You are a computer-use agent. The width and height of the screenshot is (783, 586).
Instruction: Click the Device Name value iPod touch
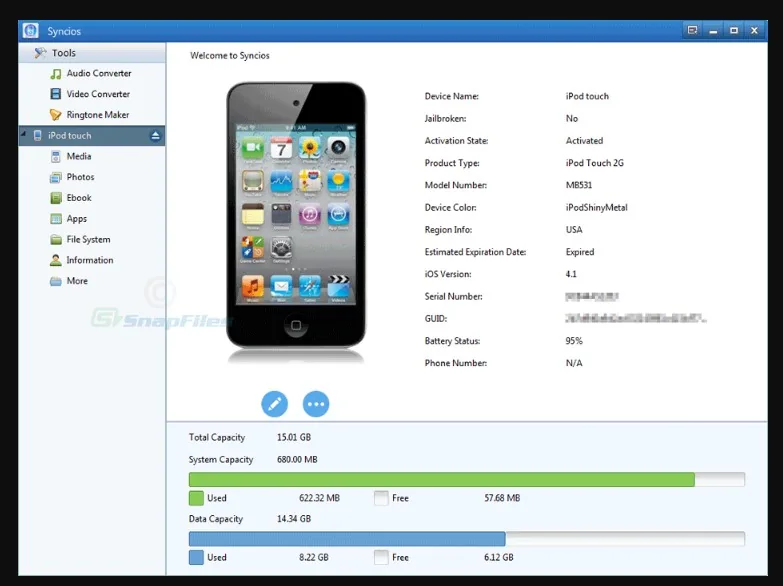pyautogui.click(x=587, y=96)
